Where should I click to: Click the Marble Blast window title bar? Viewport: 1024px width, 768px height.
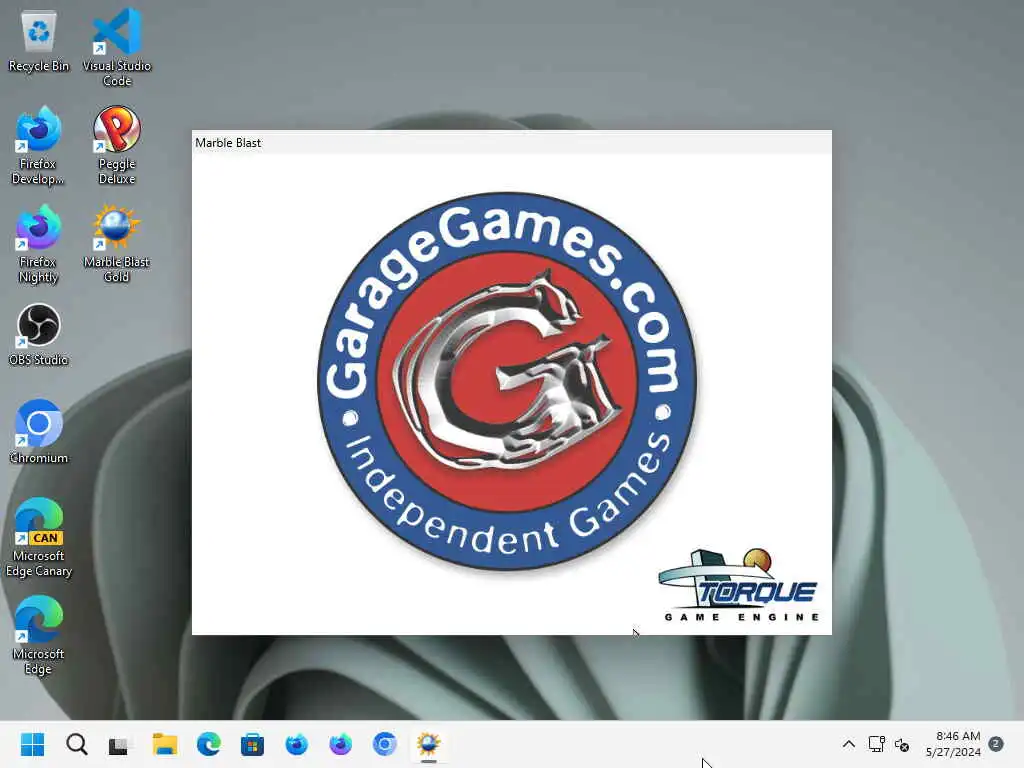(511, 142)
